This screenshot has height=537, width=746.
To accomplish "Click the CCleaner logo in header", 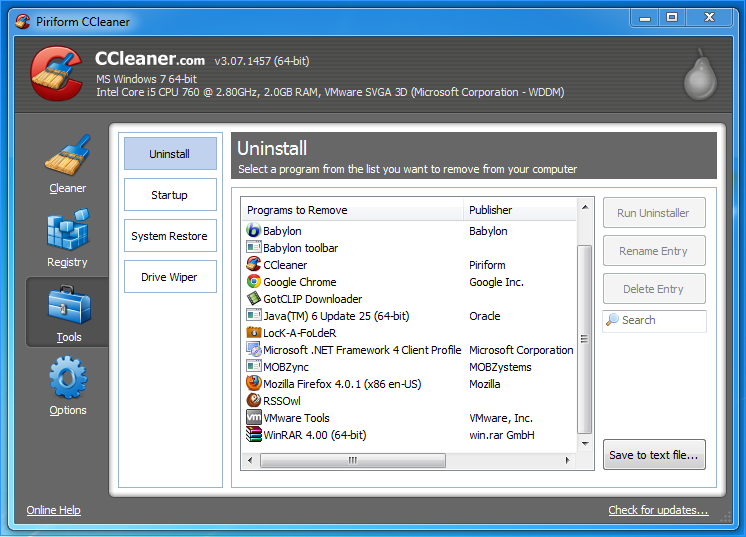I will click(x=56, y=73).
